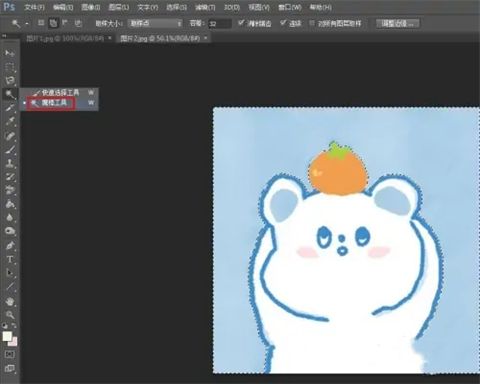Select the Eraser tool
The image size is (480, 384).
(10, 190)
